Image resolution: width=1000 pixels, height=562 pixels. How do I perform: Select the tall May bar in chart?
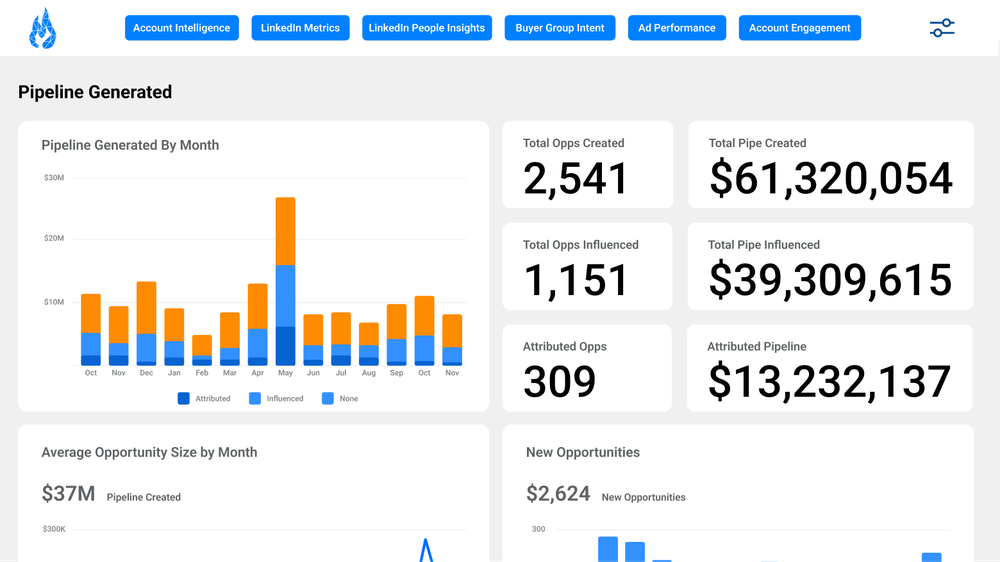[x=285, y=281]
